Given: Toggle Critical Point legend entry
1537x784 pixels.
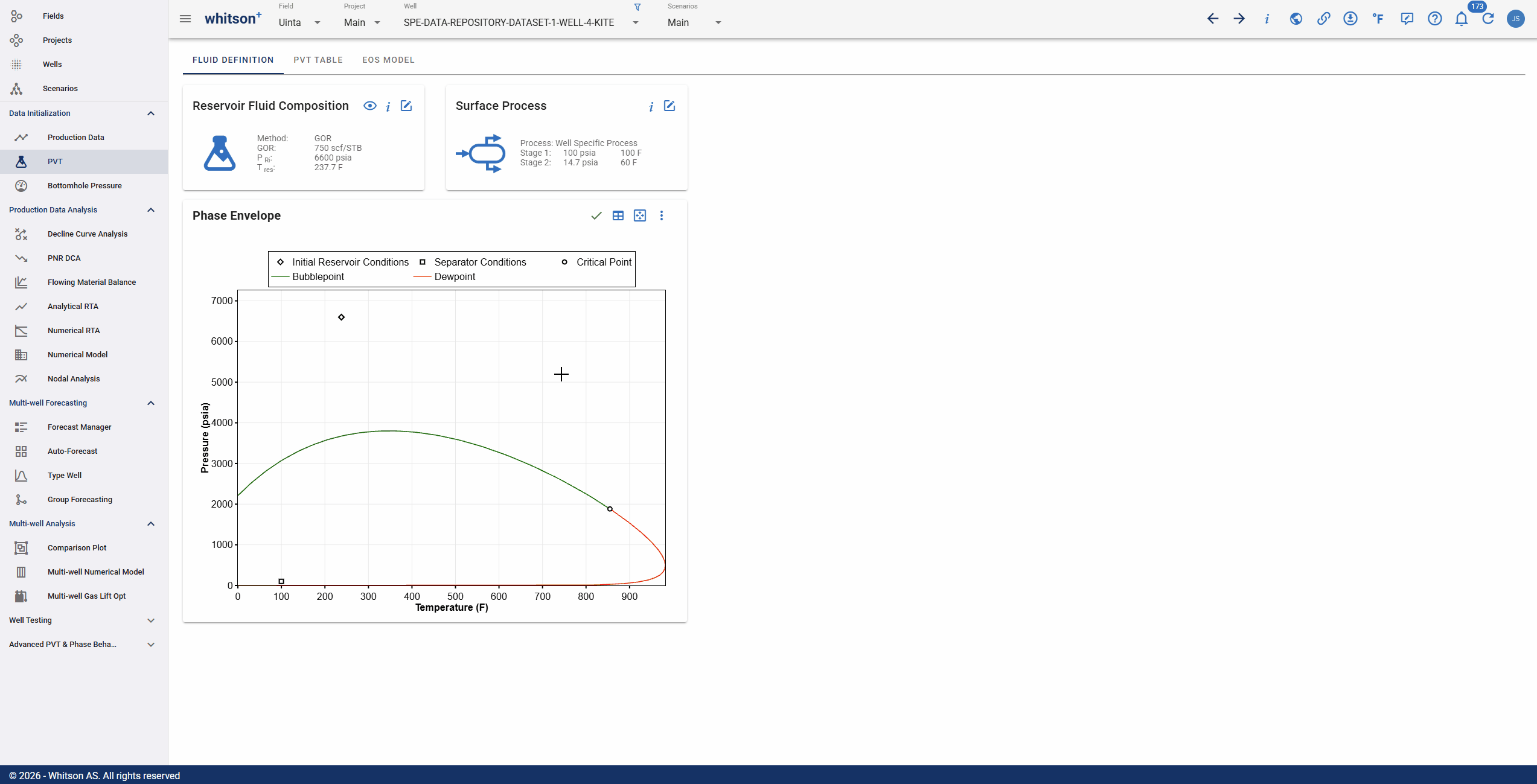Looking at the screenshot, I should click(596, 262).
